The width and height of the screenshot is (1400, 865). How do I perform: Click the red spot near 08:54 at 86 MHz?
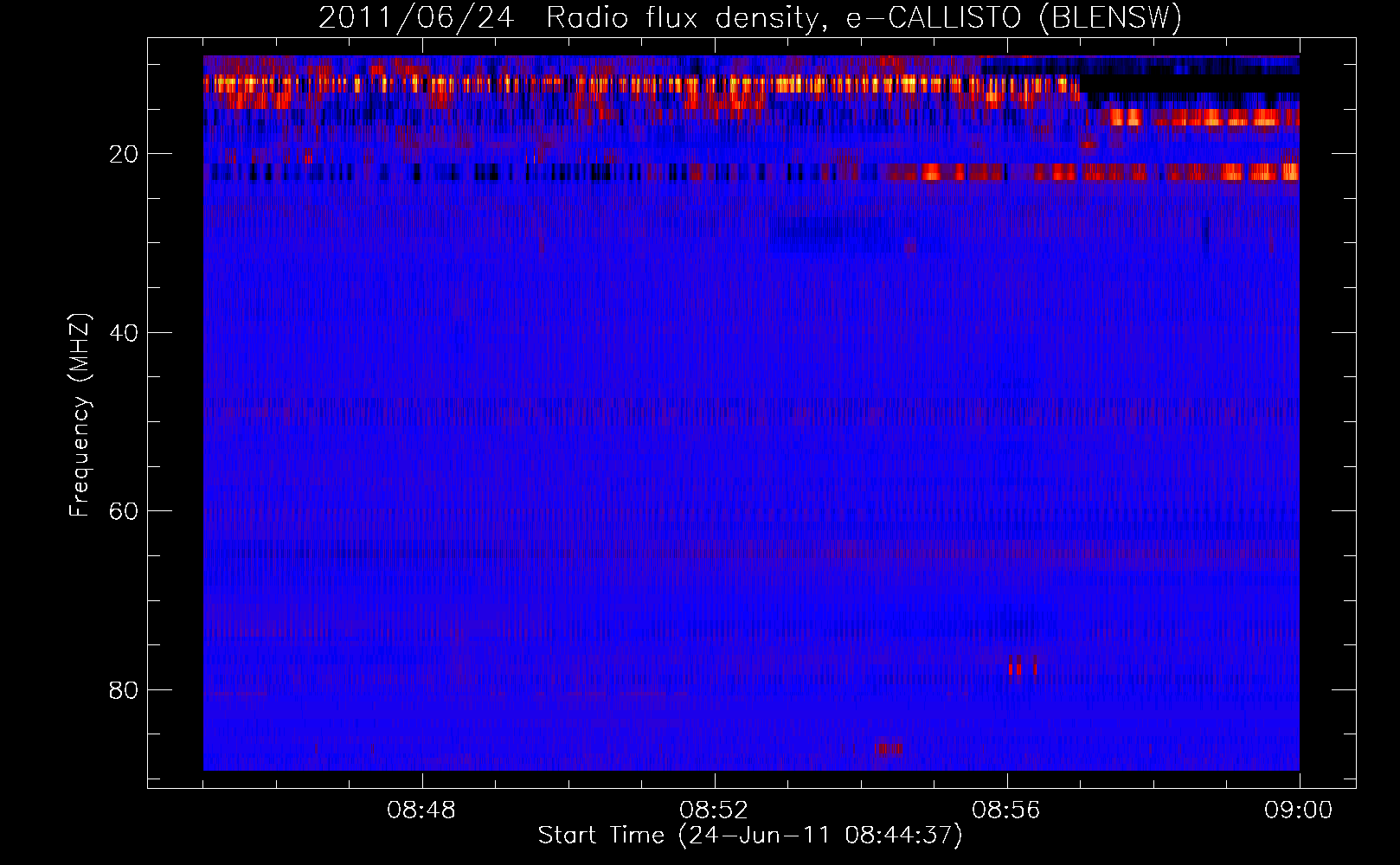(x=889, y=748)
